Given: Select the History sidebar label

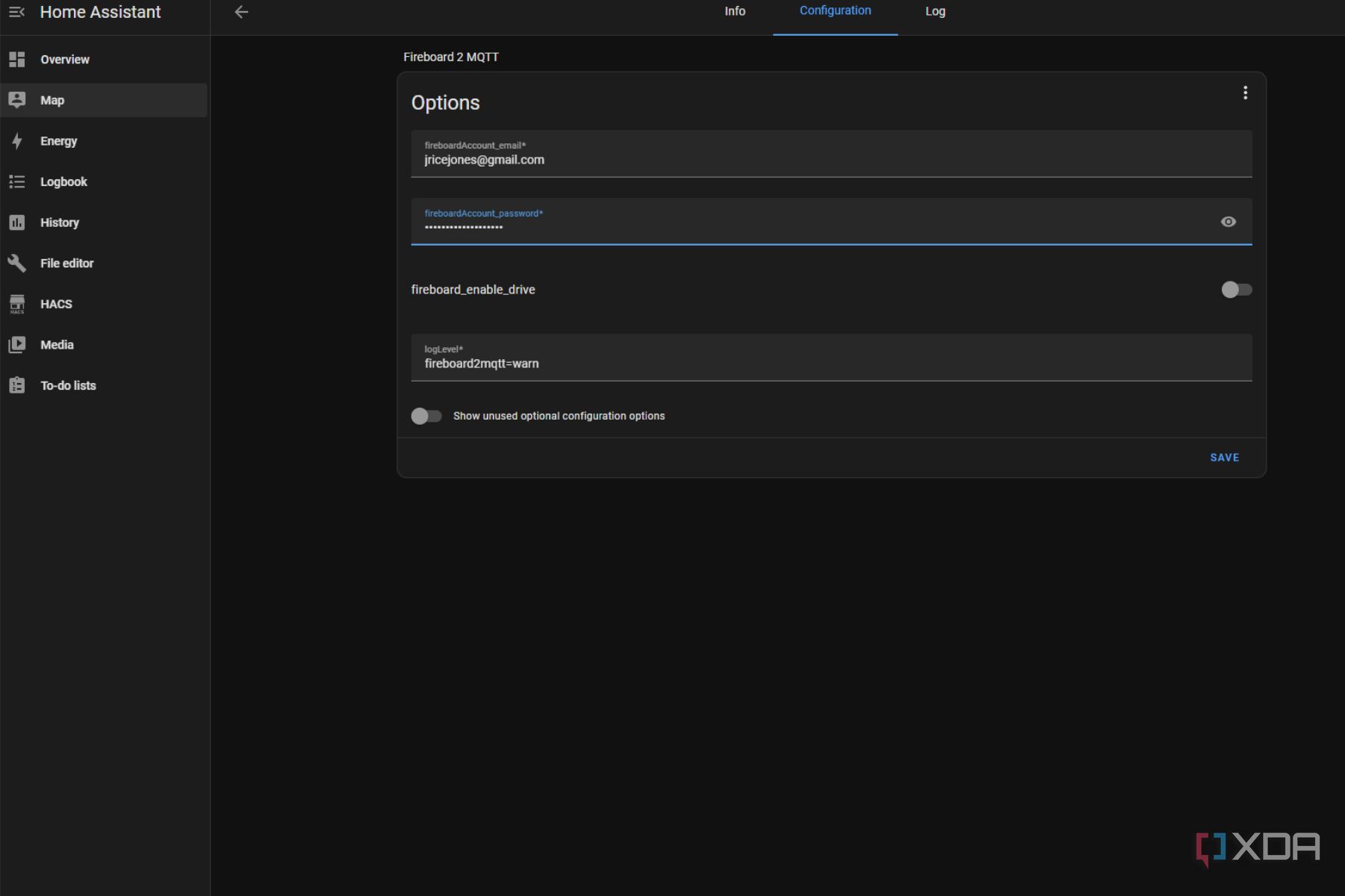Looking at the screenshot, I should tap(60, 223).
